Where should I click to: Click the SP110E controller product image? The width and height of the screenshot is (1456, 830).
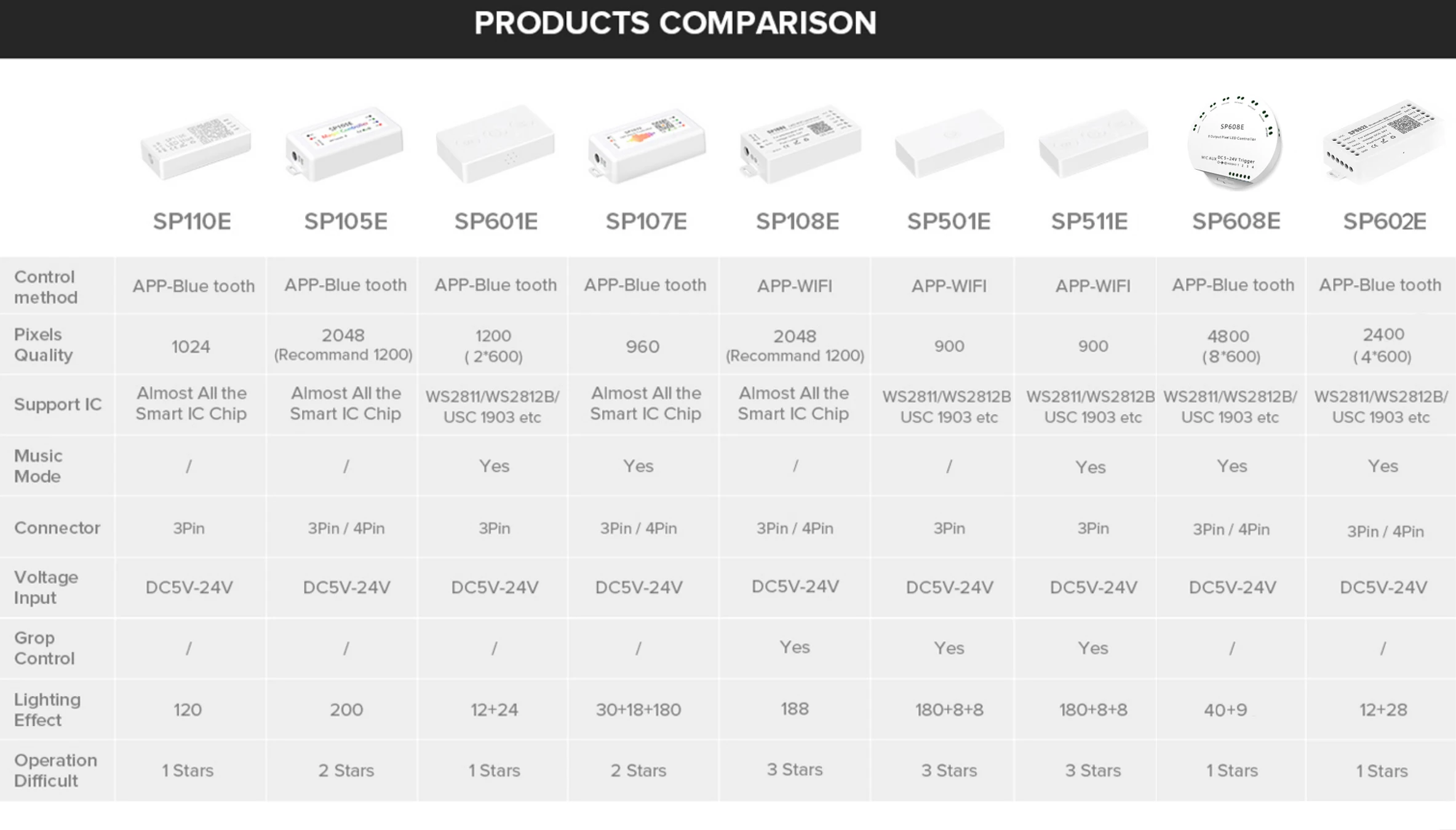tap(195, 146)
